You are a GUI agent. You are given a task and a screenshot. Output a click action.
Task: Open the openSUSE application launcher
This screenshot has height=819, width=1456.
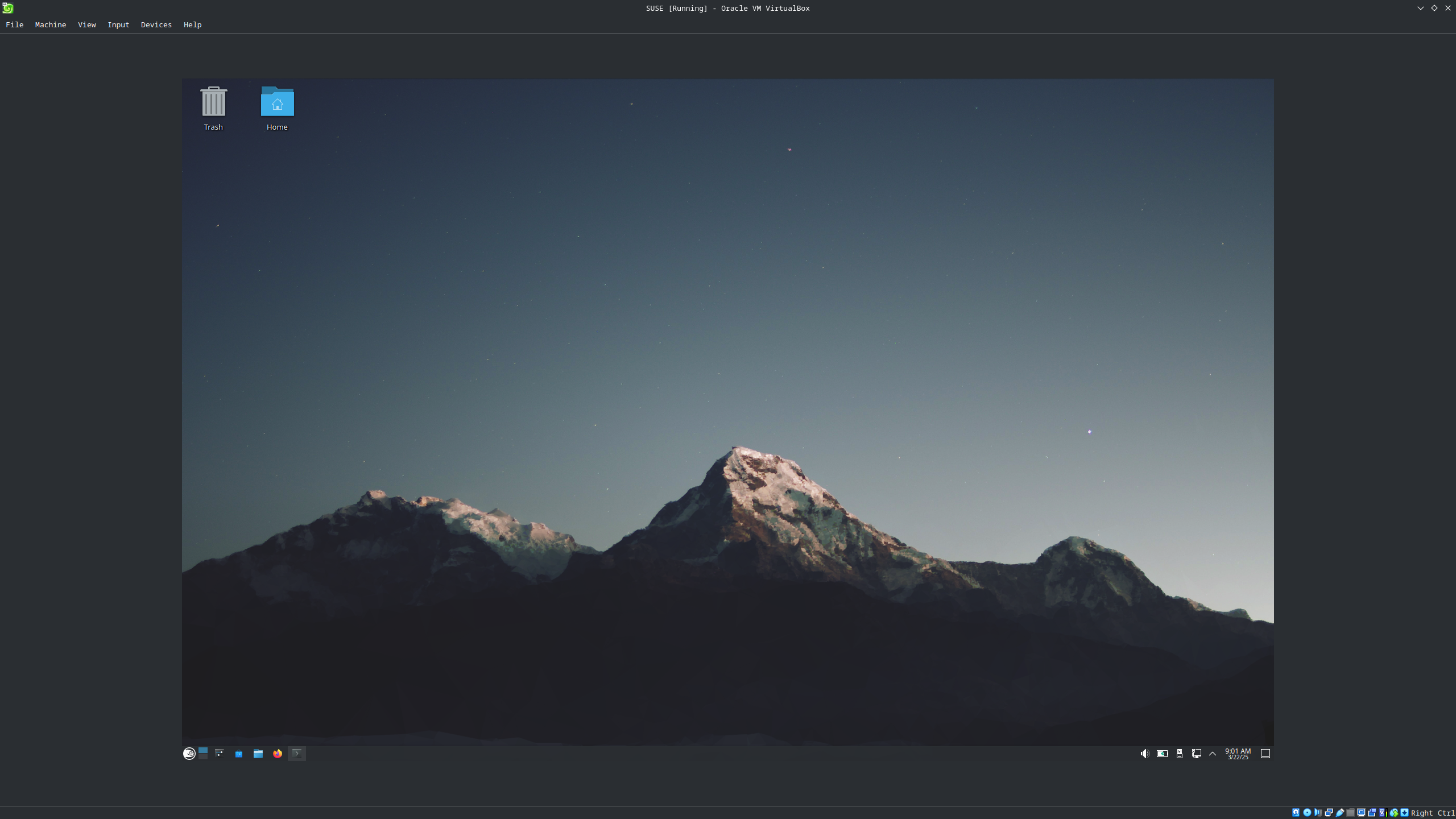point(189,754)
